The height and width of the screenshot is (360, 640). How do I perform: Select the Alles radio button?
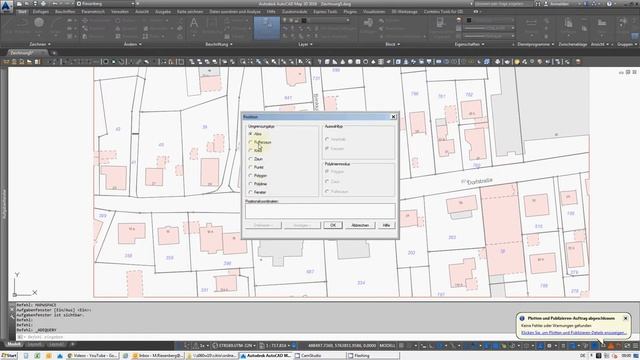point(250,134)
